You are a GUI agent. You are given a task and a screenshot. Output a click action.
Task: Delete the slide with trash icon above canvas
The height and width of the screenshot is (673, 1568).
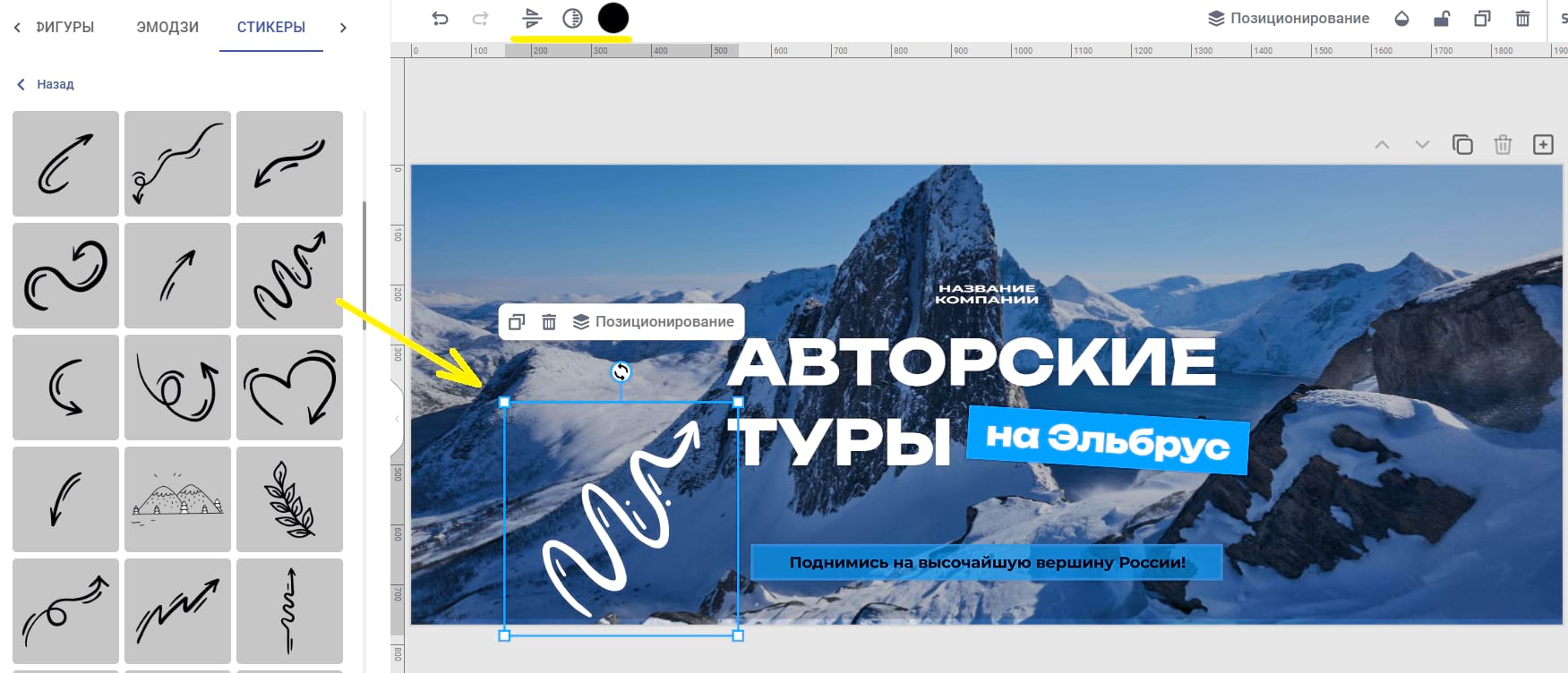coord(1503,144)
